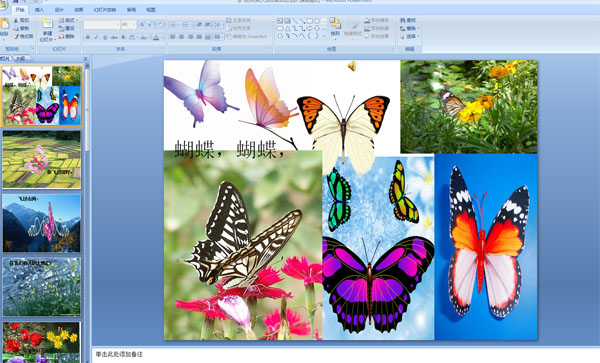Open the Change Case (Aa) dropdown
Screen dimensions: 600x363
144,37
